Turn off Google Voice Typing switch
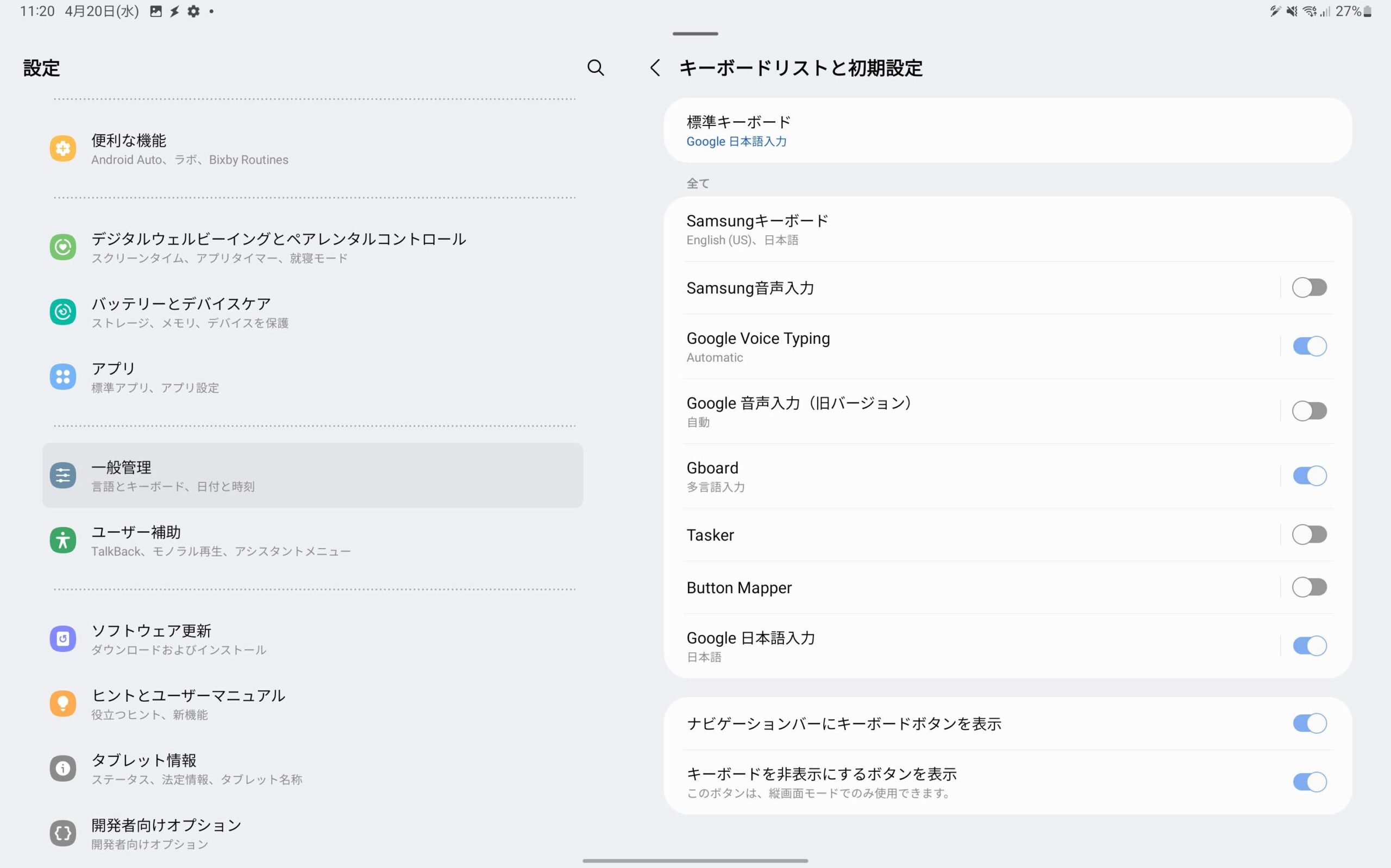The width and height of the screenshot is (1391, 868). [1309, 346]
